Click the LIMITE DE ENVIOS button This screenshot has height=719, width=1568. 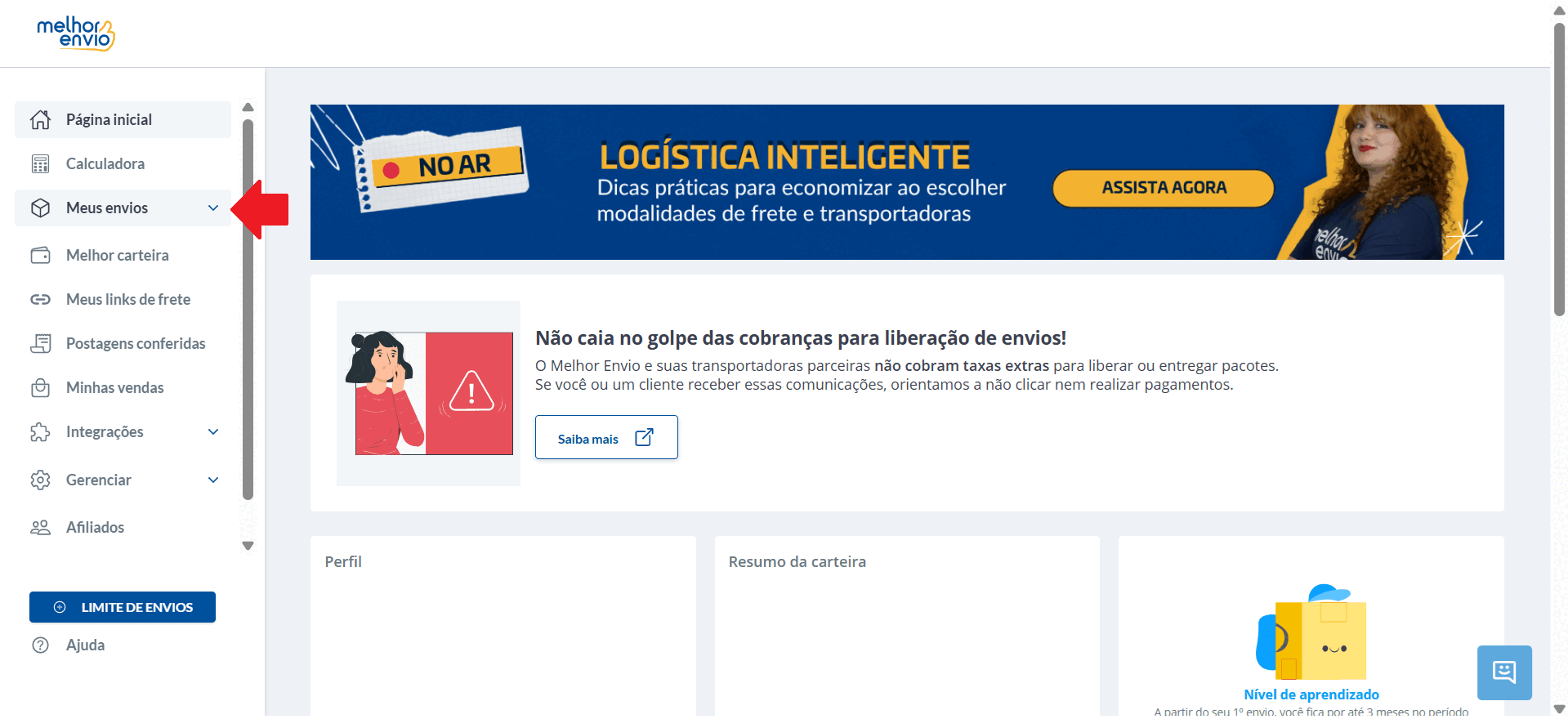point(123,607)
